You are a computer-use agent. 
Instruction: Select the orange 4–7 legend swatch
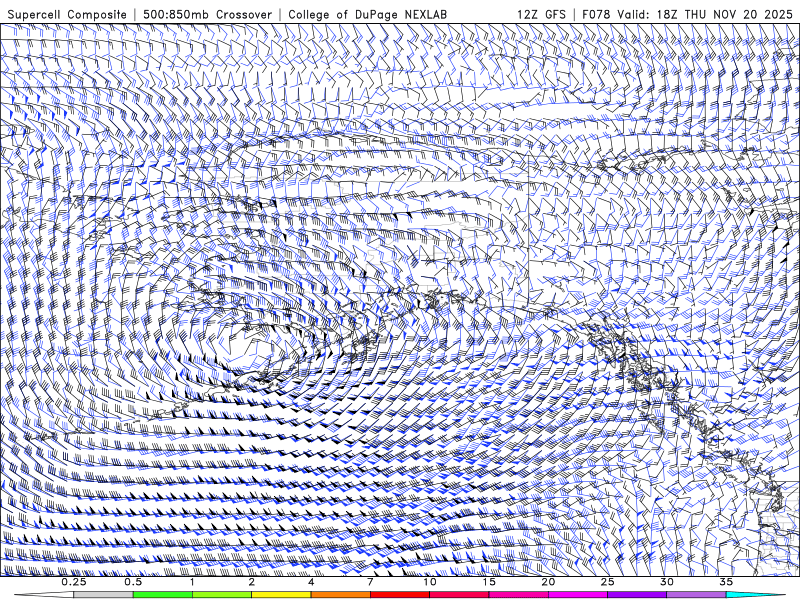340,595
